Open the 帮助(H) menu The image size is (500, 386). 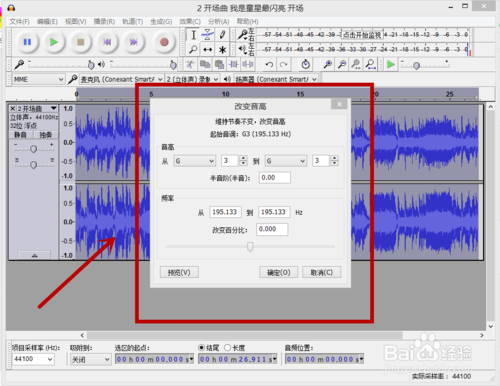[x=247, y=22]
